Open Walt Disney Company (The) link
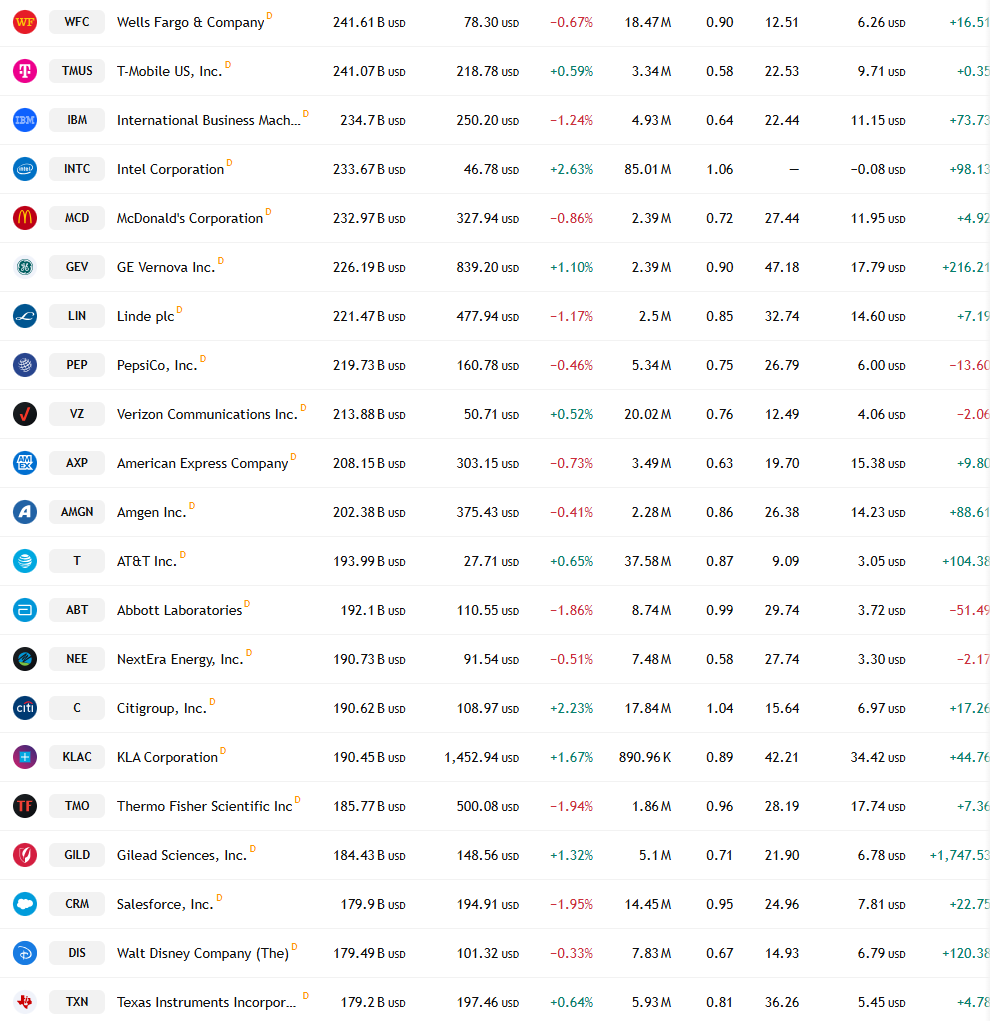This screenshot has width=990, height=1021. point(203,953)
